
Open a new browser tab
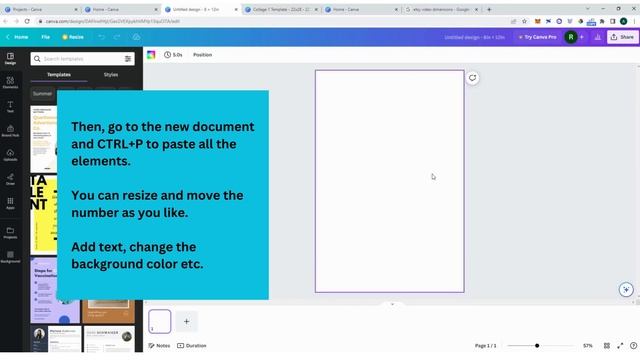[489, 9]
